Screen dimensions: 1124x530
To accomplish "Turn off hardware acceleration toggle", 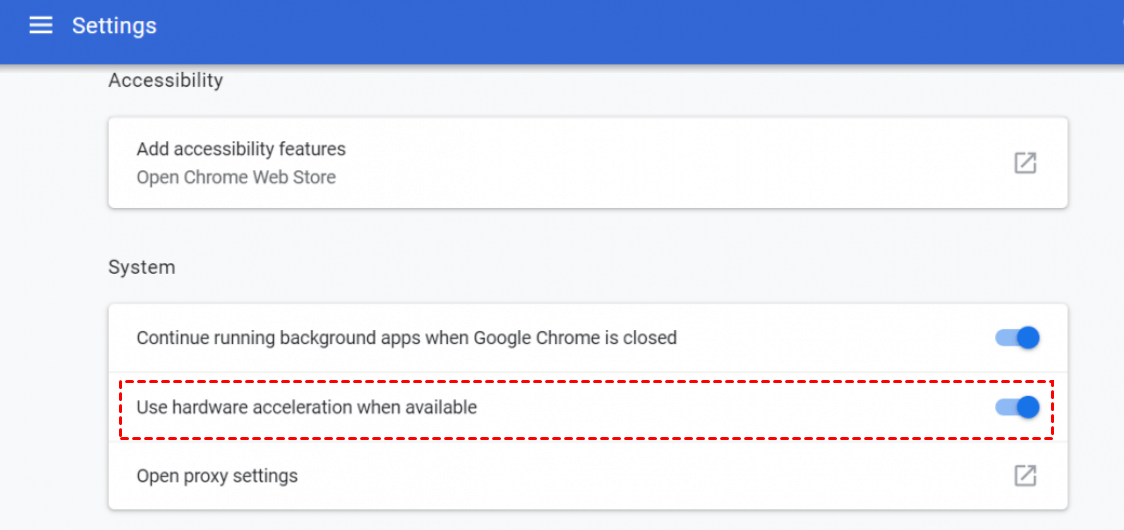I will 1018,407.
